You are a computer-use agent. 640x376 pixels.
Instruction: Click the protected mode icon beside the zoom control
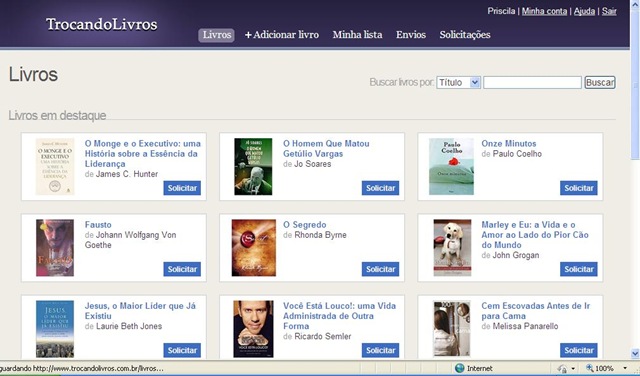562,369
